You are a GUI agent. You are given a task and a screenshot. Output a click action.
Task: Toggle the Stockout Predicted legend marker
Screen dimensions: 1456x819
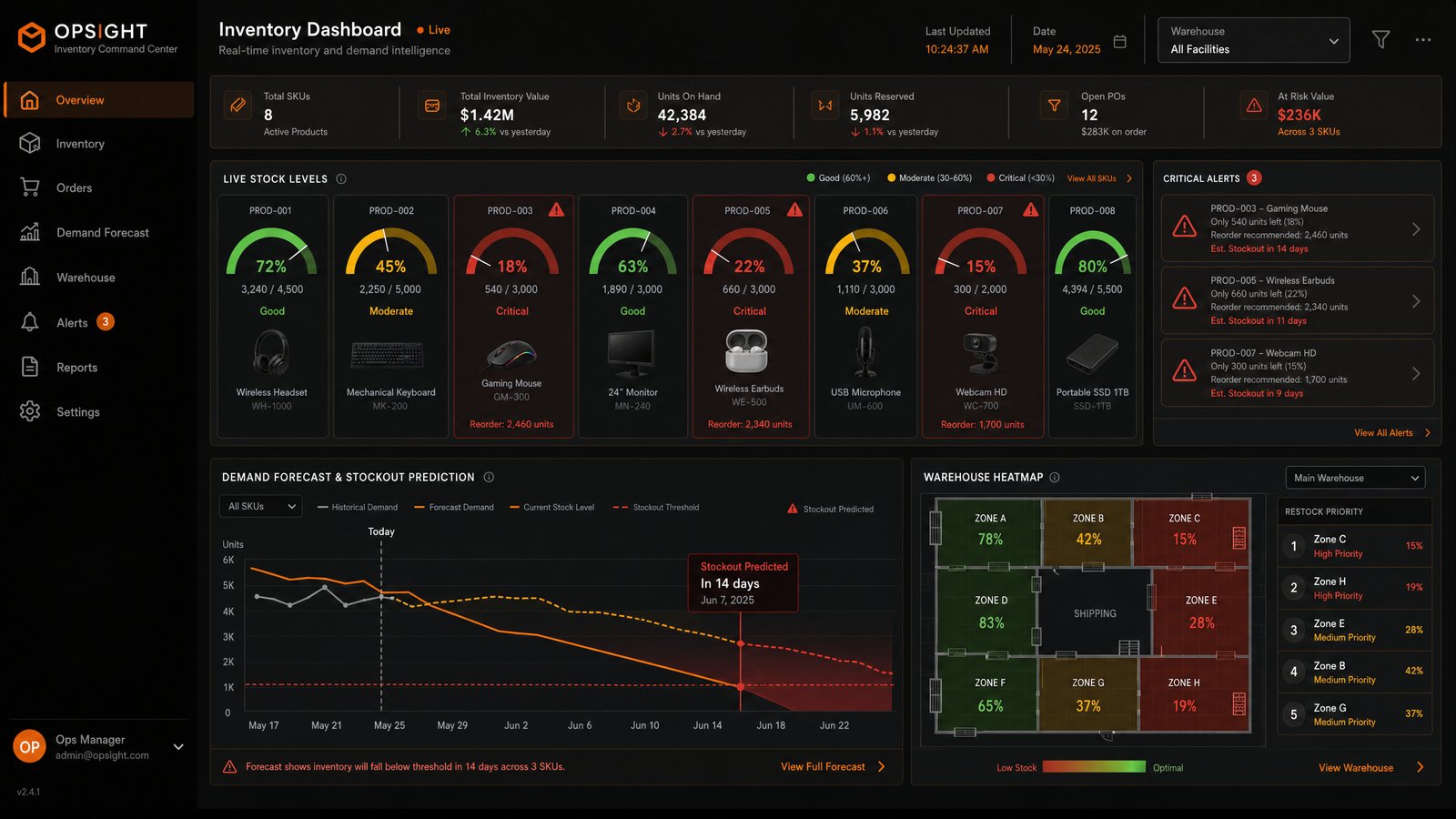coord(831,509)
